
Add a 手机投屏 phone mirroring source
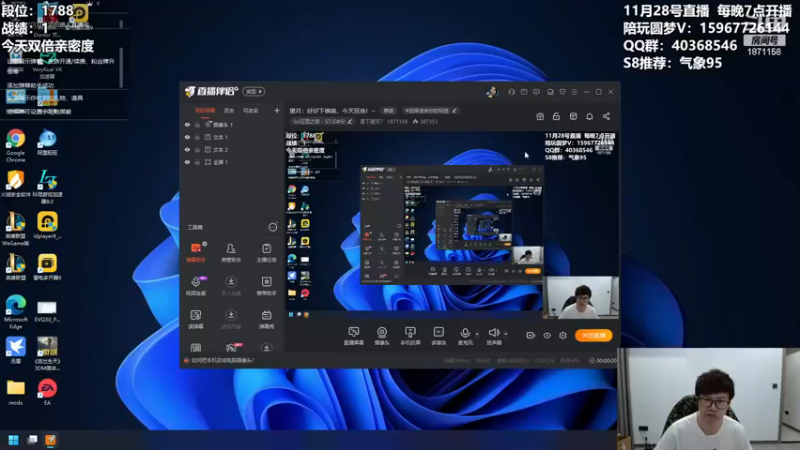(x=410, y=336)
